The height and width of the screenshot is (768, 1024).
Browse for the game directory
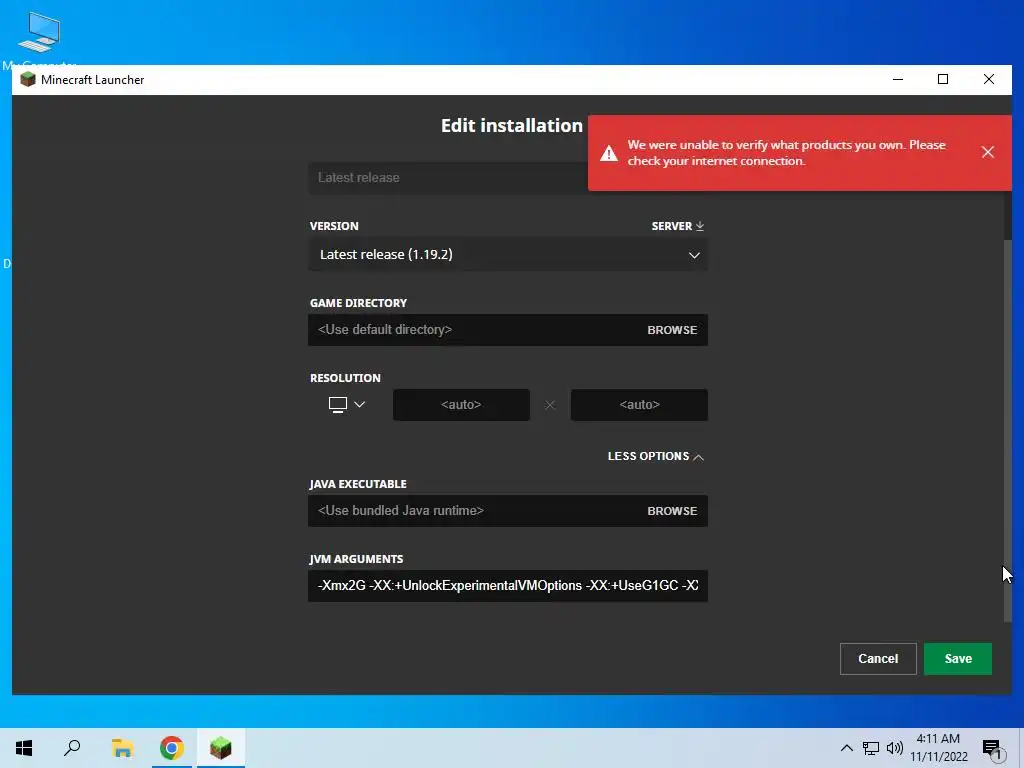click(672, 330)
